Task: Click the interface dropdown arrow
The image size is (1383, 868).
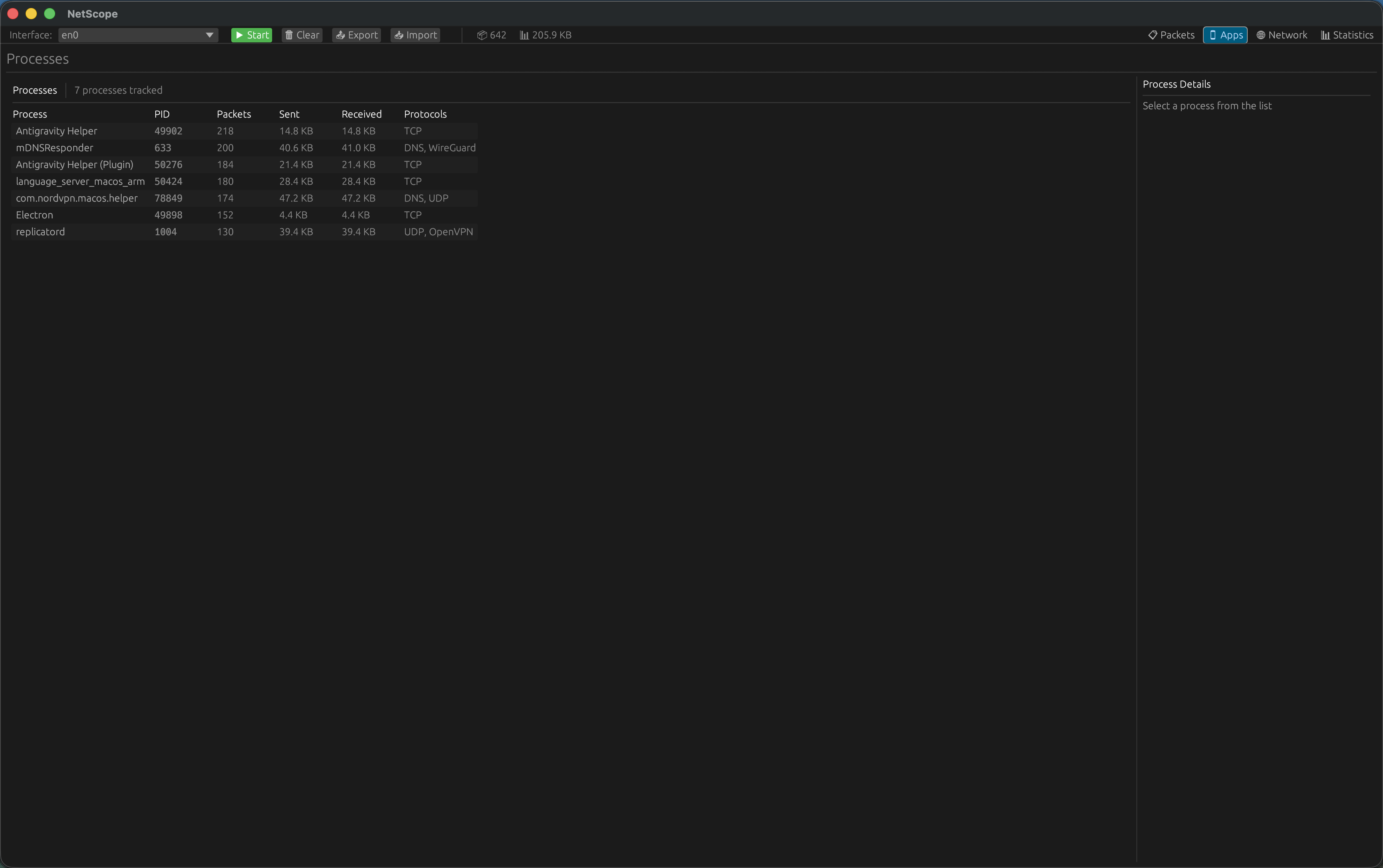Action: (x=210, y=35)
